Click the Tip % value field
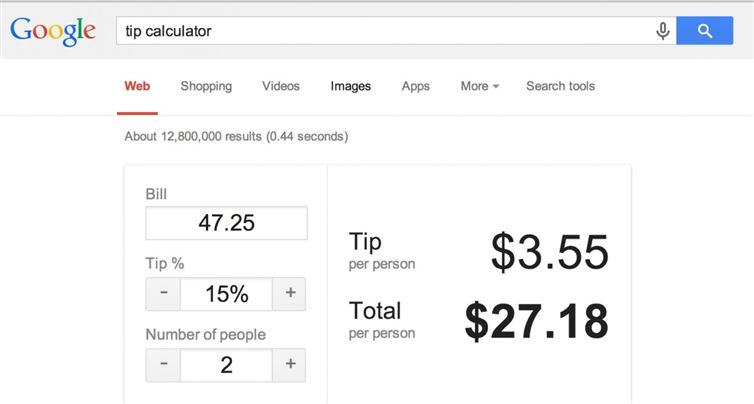This screenshot has width=754, height=404. tap(226, 294)
